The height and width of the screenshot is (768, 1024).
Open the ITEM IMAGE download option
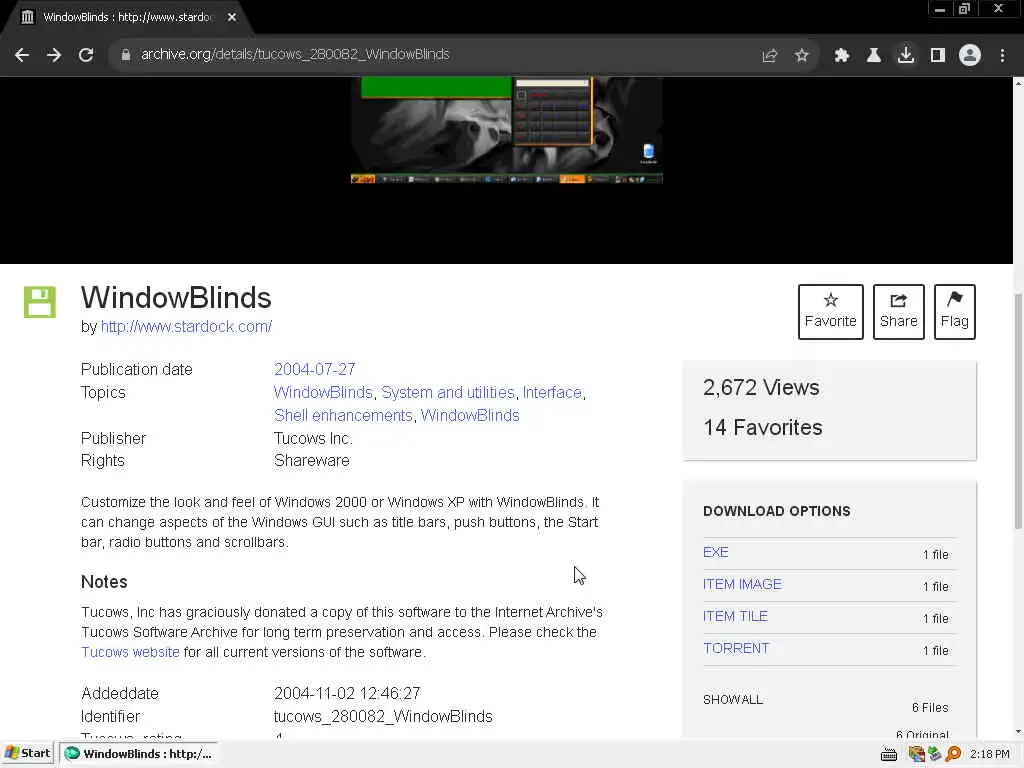742,584
